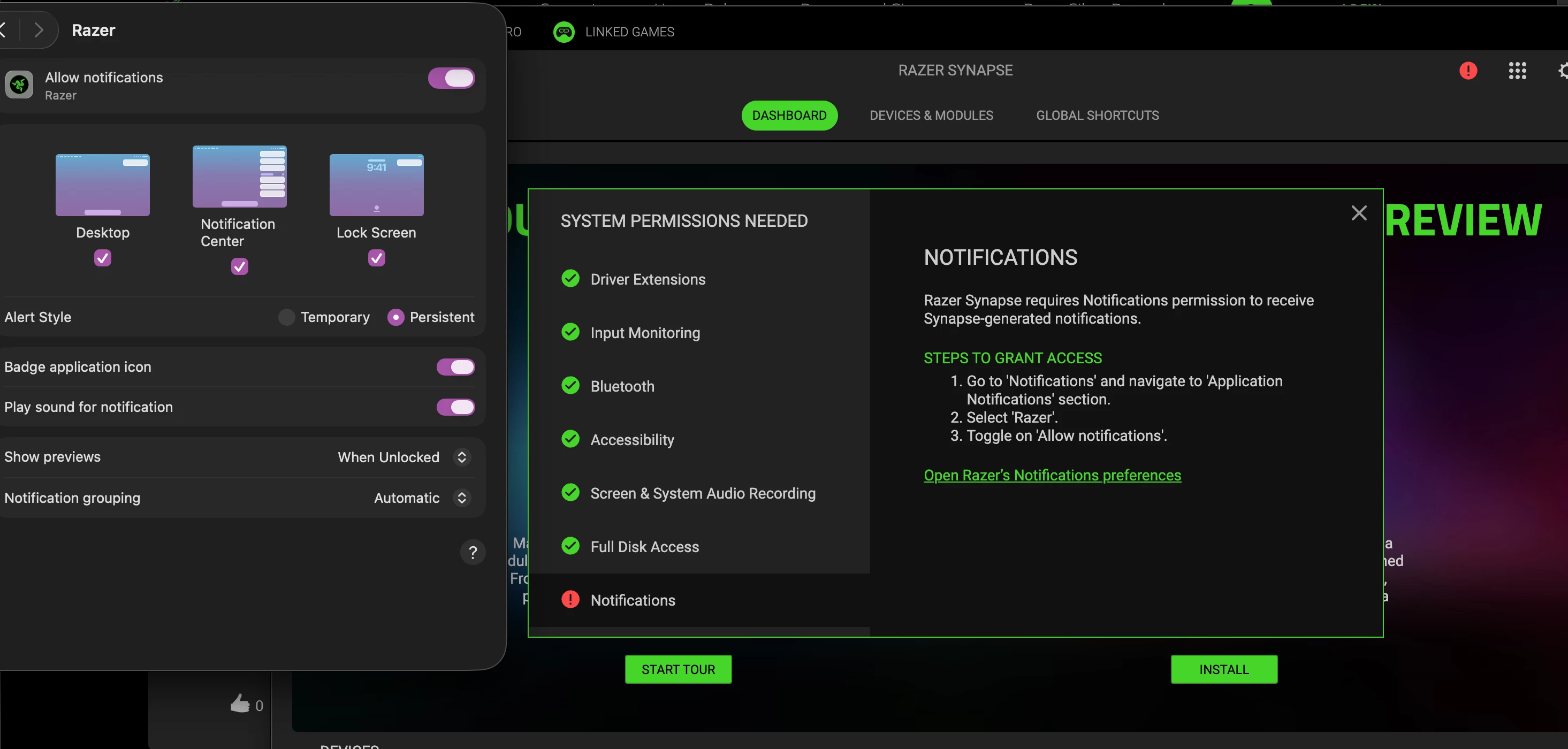Viewport: 1568px width, 749px height.
Task: Select the Temporary alert style
Action: pyautogui.click(x=286, y=317)
